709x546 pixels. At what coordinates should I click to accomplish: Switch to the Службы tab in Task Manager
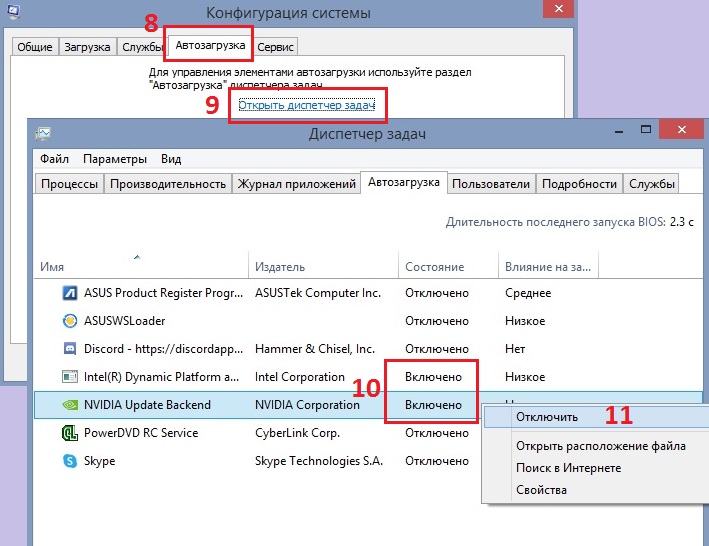point(652,184)
